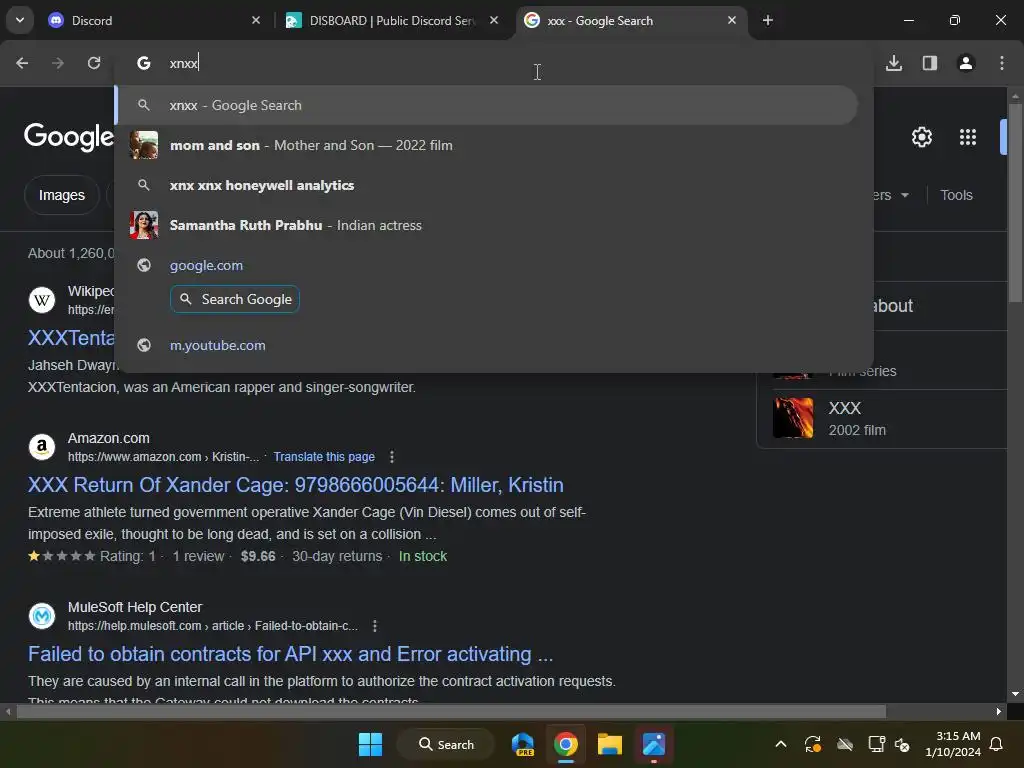Click the Amazon.com result favicon
This screenshot has width=1024, height=768.
[x=42, y=447]
